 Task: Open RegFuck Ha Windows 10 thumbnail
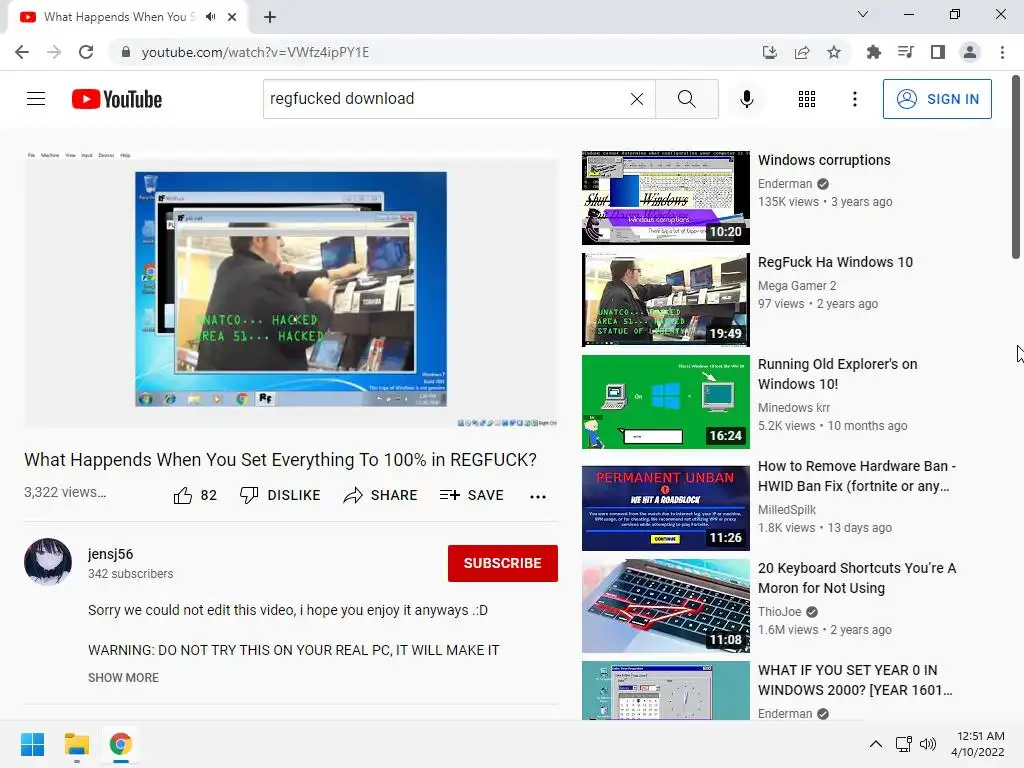(665, 300)
